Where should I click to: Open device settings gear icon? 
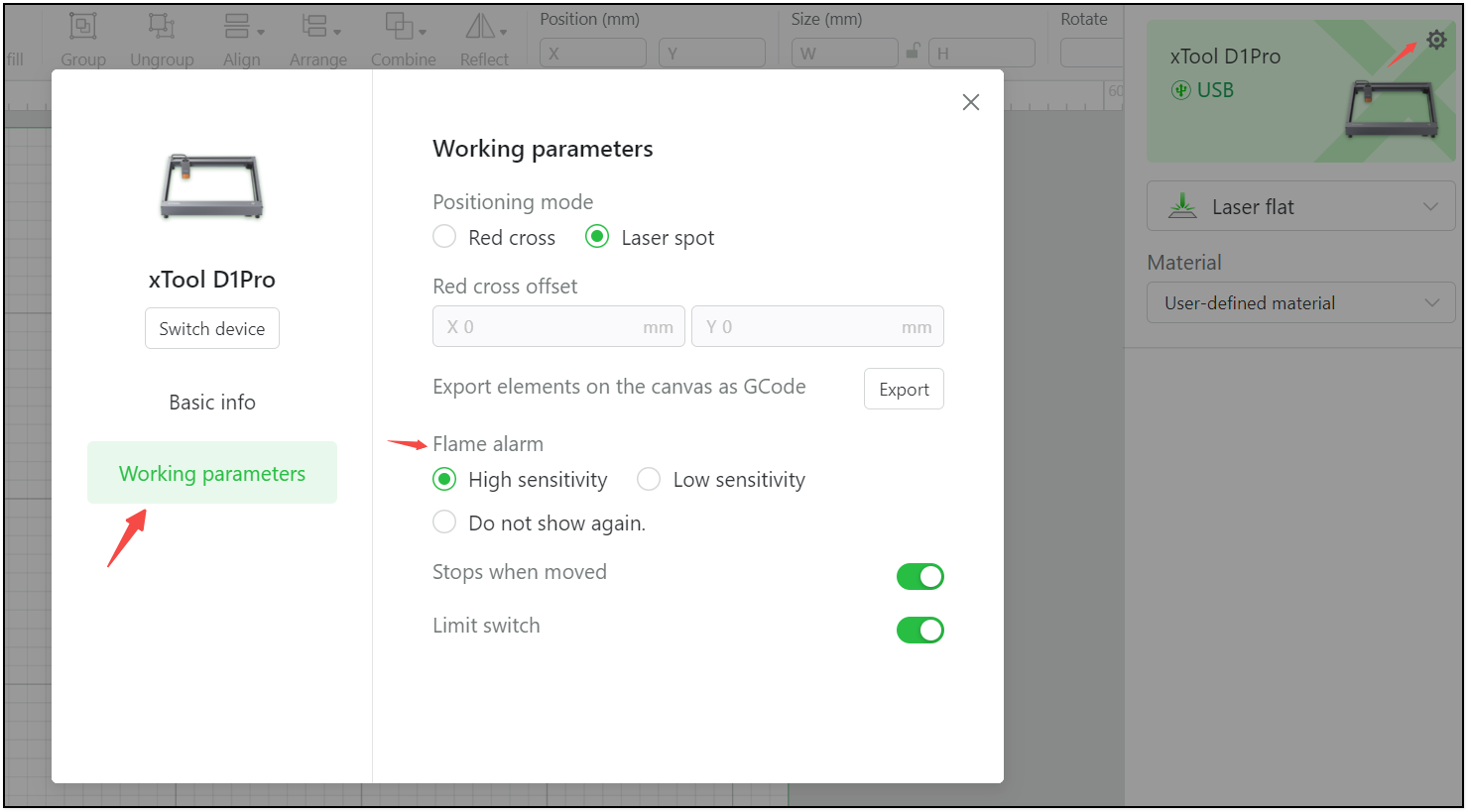[1436, 40]
